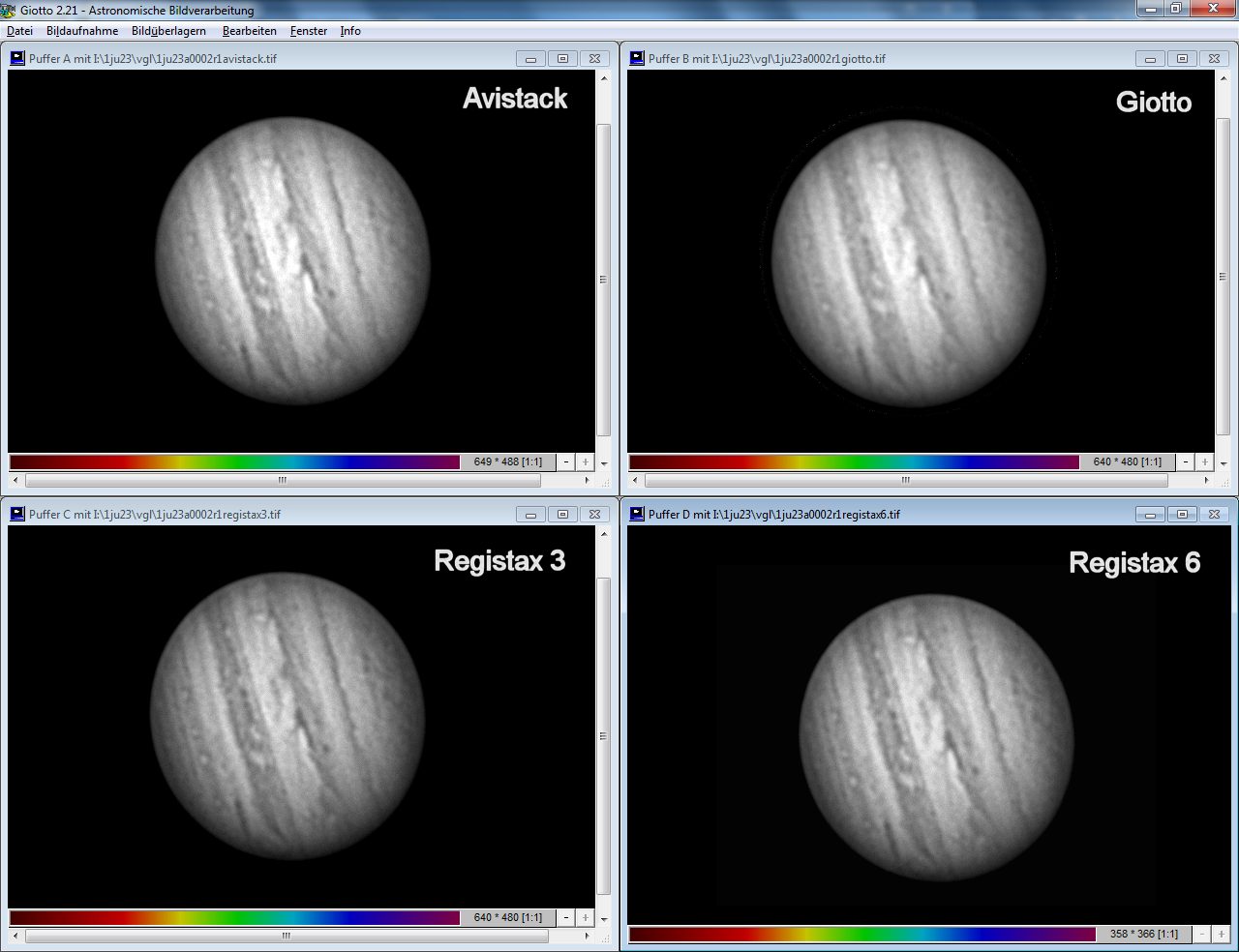Click the Registax 3 Jupiter image
Screen dimensions: 1239x952
tap(287, 716)
